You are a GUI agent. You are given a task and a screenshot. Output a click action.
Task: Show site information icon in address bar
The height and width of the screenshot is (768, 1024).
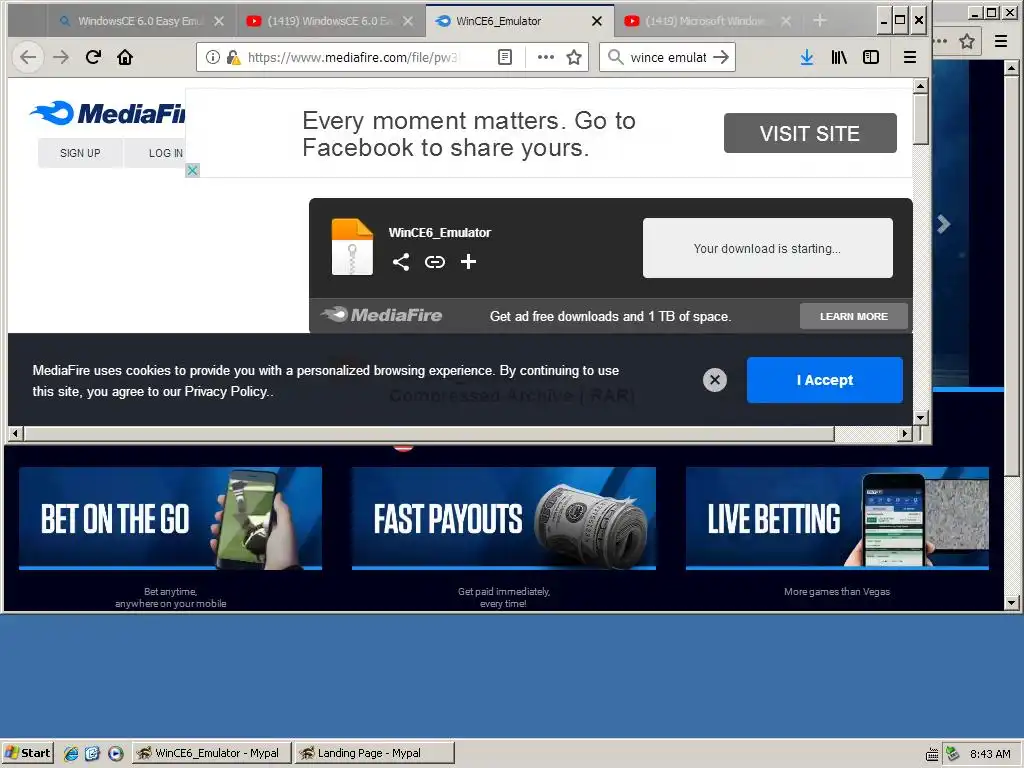tap(212, 57)
